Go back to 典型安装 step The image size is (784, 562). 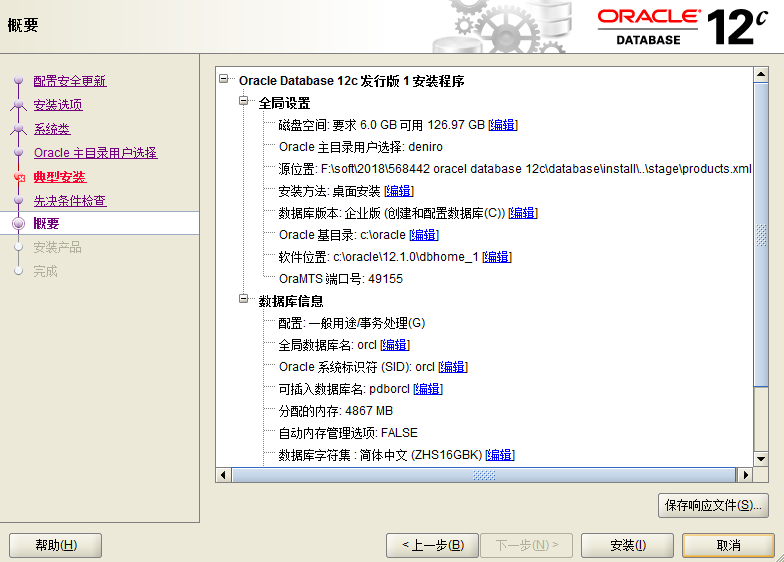60,177
